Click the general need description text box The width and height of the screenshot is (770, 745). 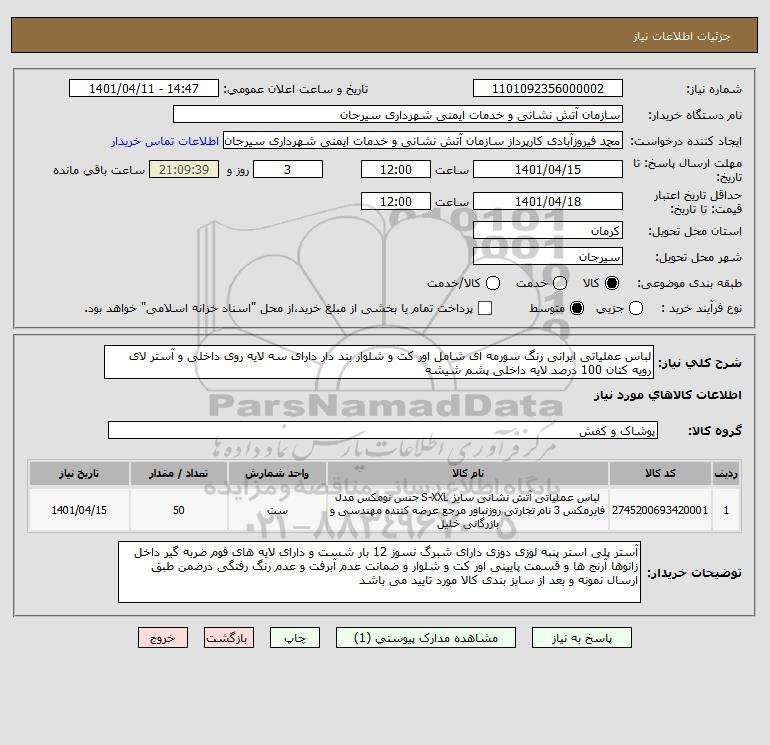(x=379, y=362)
